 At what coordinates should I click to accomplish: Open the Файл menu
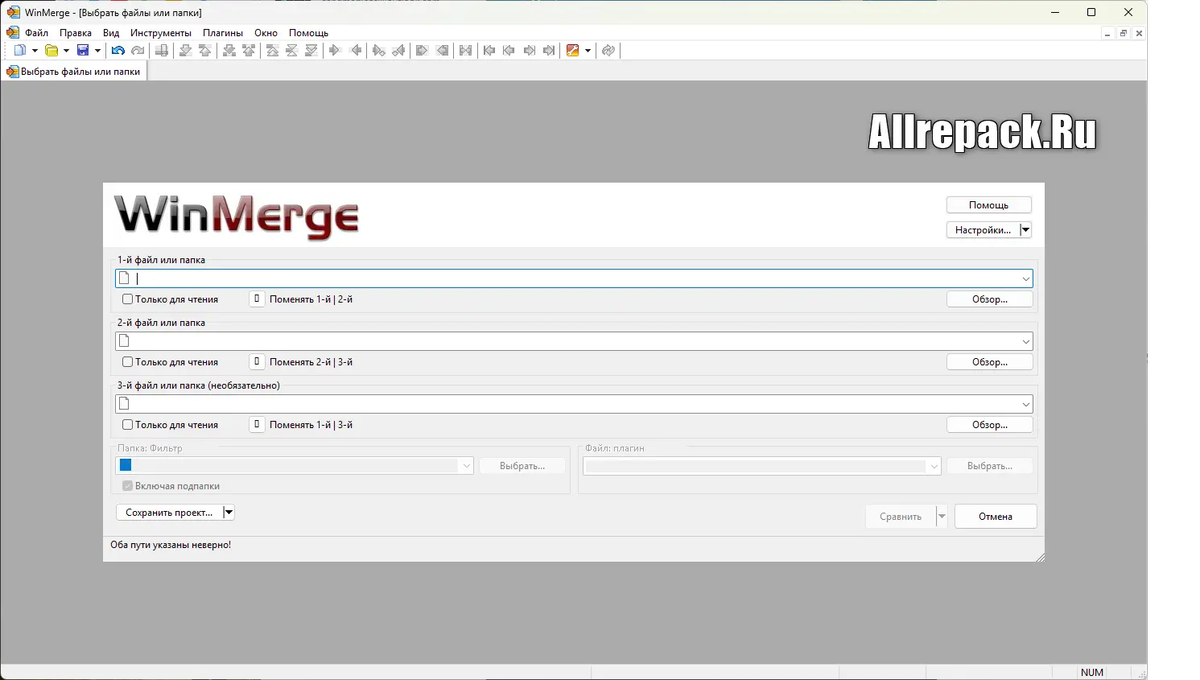pyautogui.click(x=36, y=33)
